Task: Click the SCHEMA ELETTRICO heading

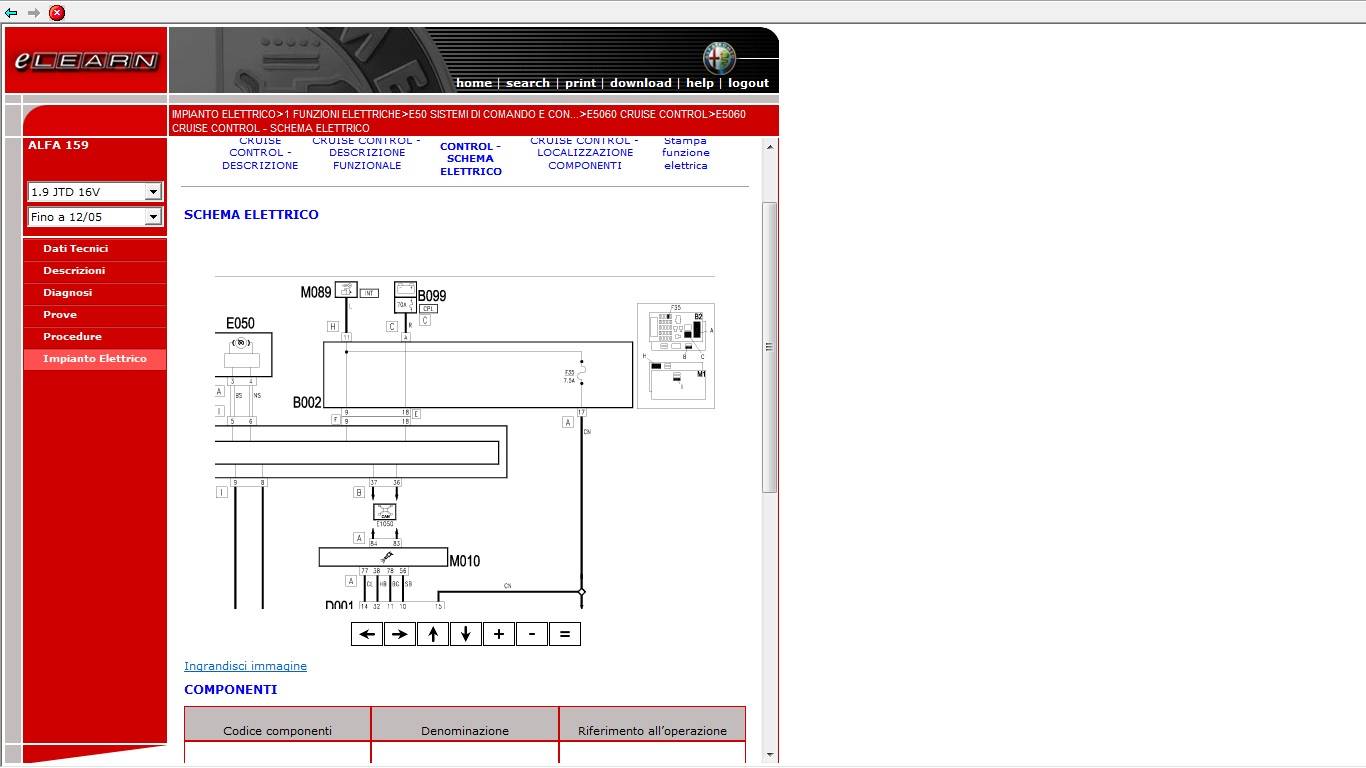Action: click(x=251, y=215)
